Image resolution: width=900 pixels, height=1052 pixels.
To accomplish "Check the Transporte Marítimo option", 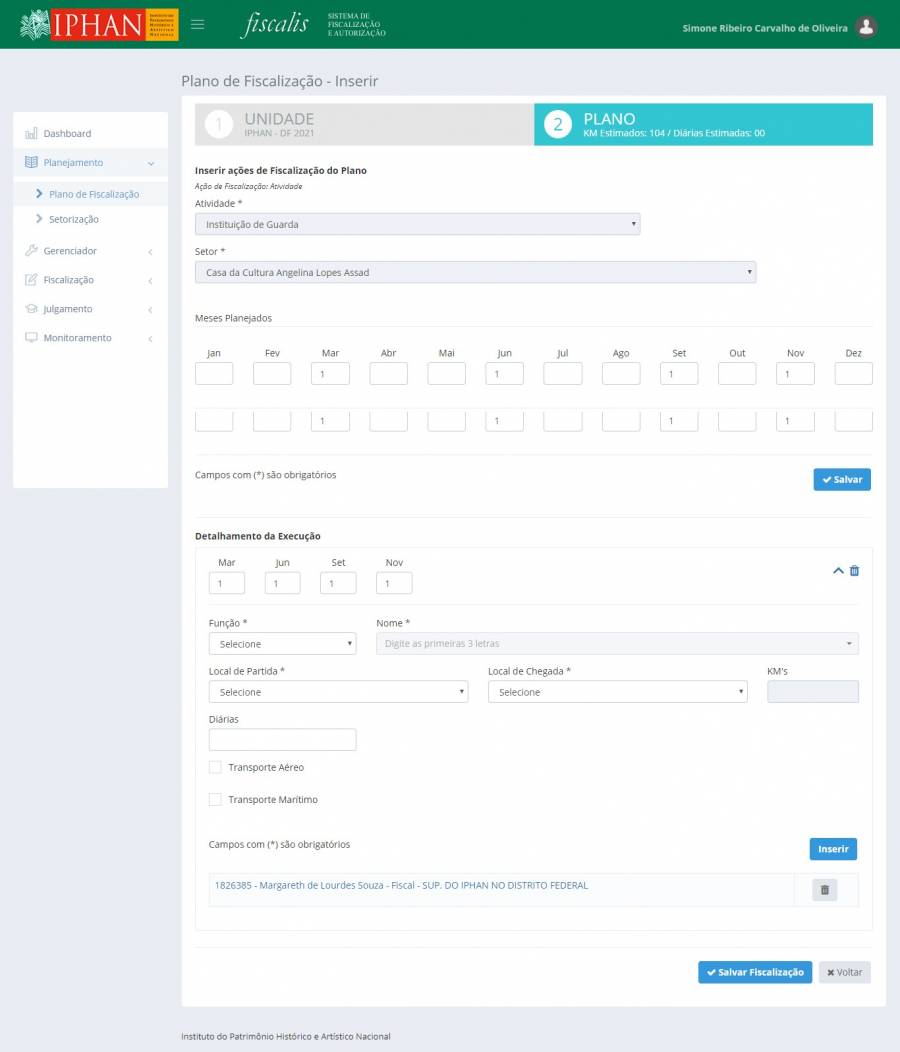I will tap(215, 799).
